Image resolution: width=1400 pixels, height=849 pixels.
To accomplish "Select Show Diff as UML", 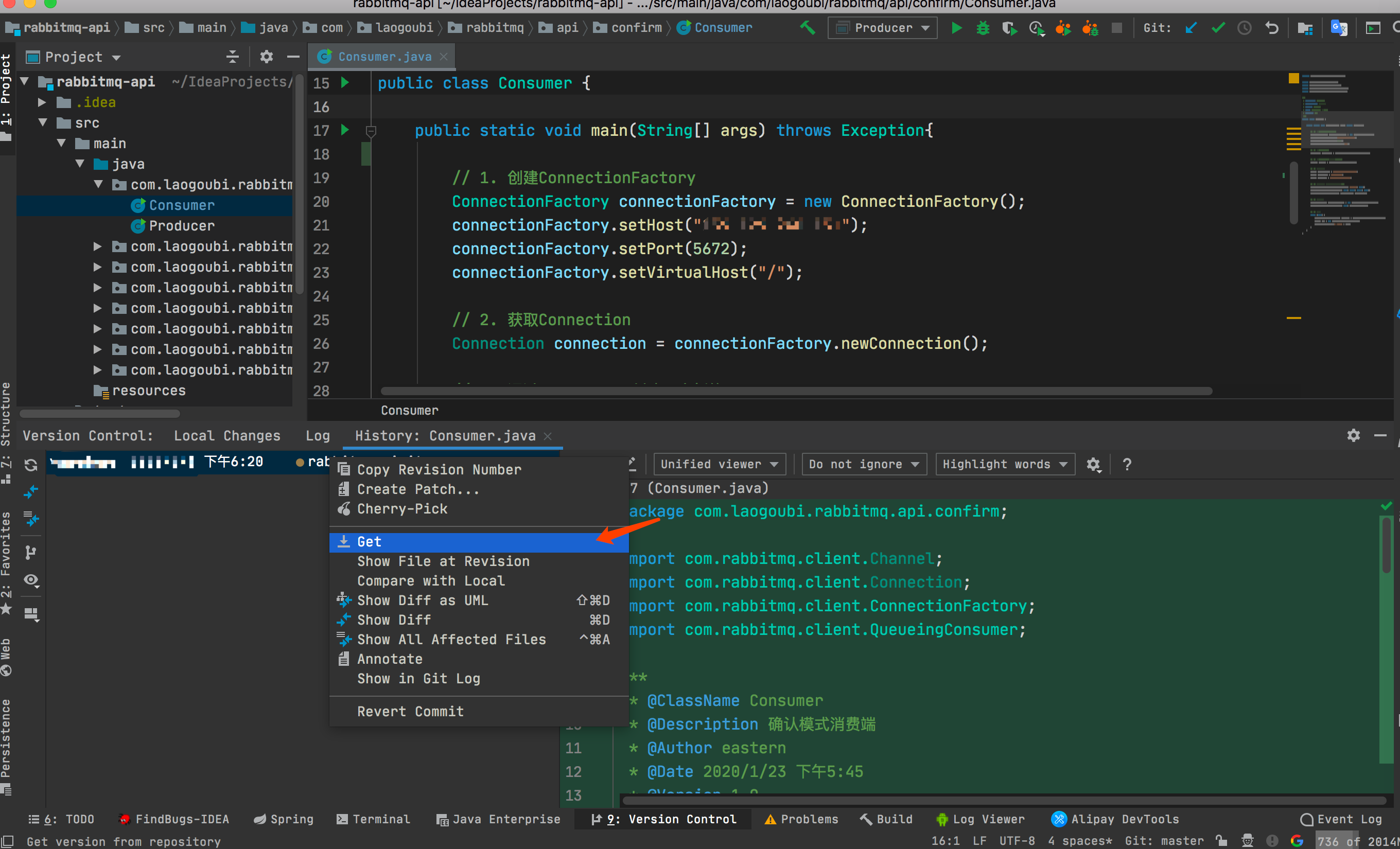I will (479, 600).
